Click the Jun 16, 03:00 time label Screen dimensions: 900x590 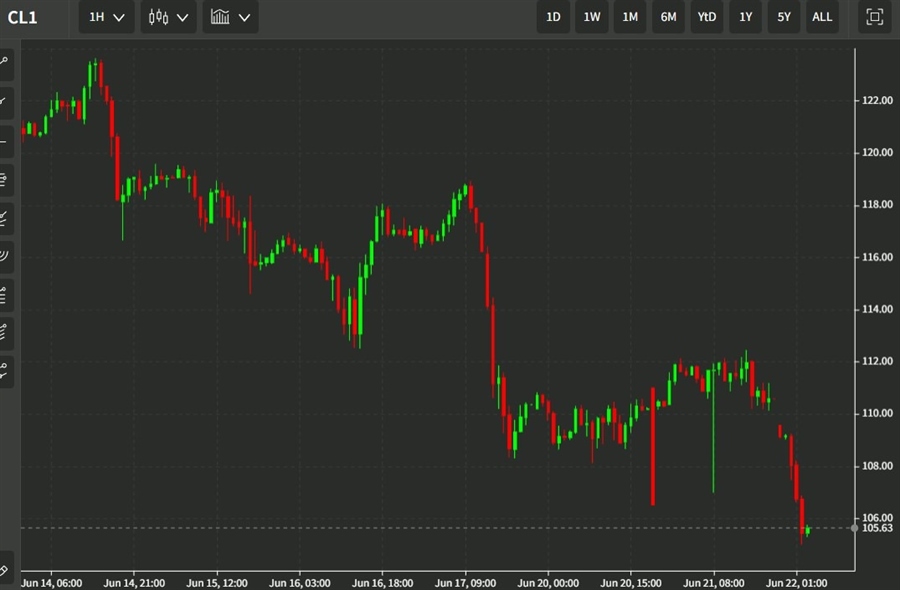300,583
